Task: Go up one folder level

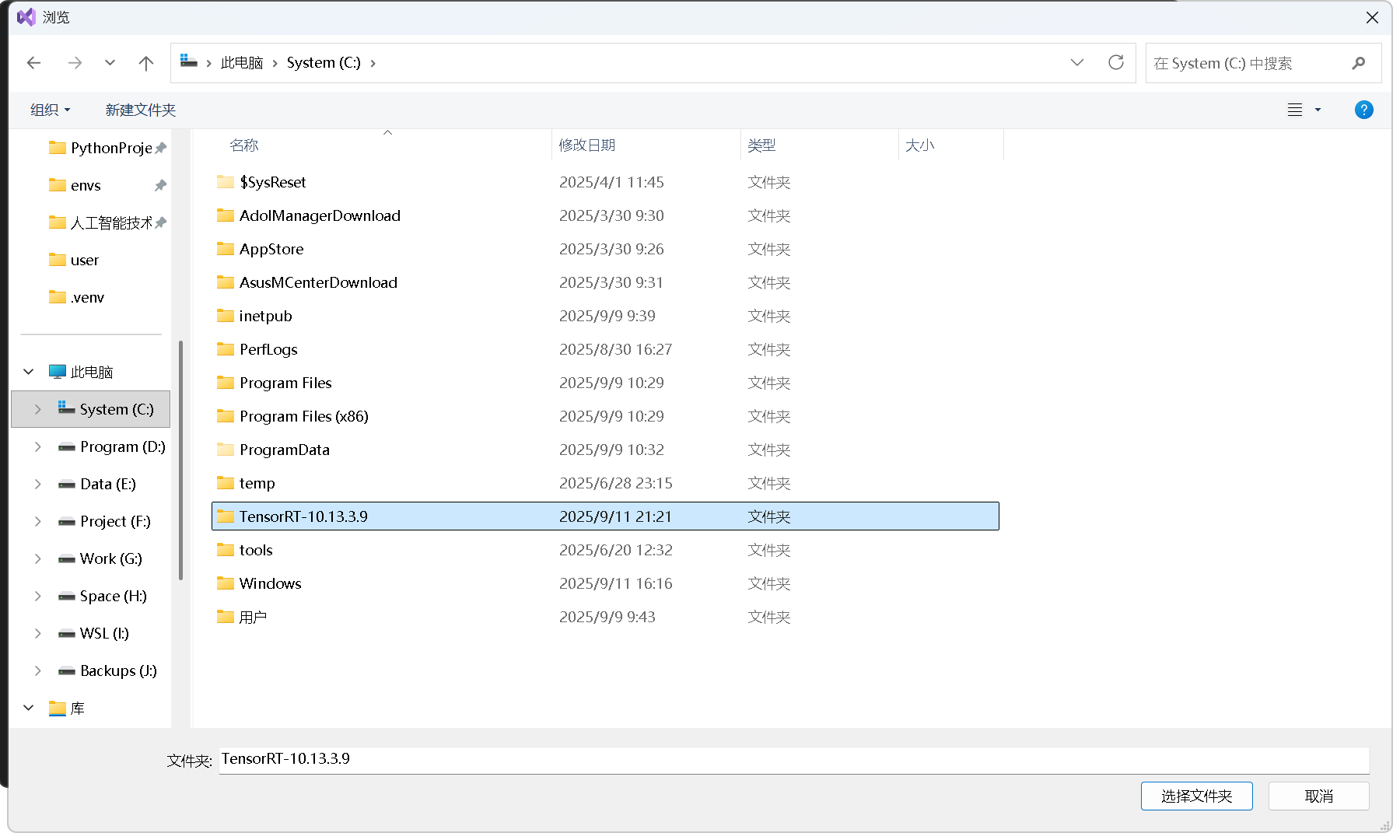Action: point(146,63)
